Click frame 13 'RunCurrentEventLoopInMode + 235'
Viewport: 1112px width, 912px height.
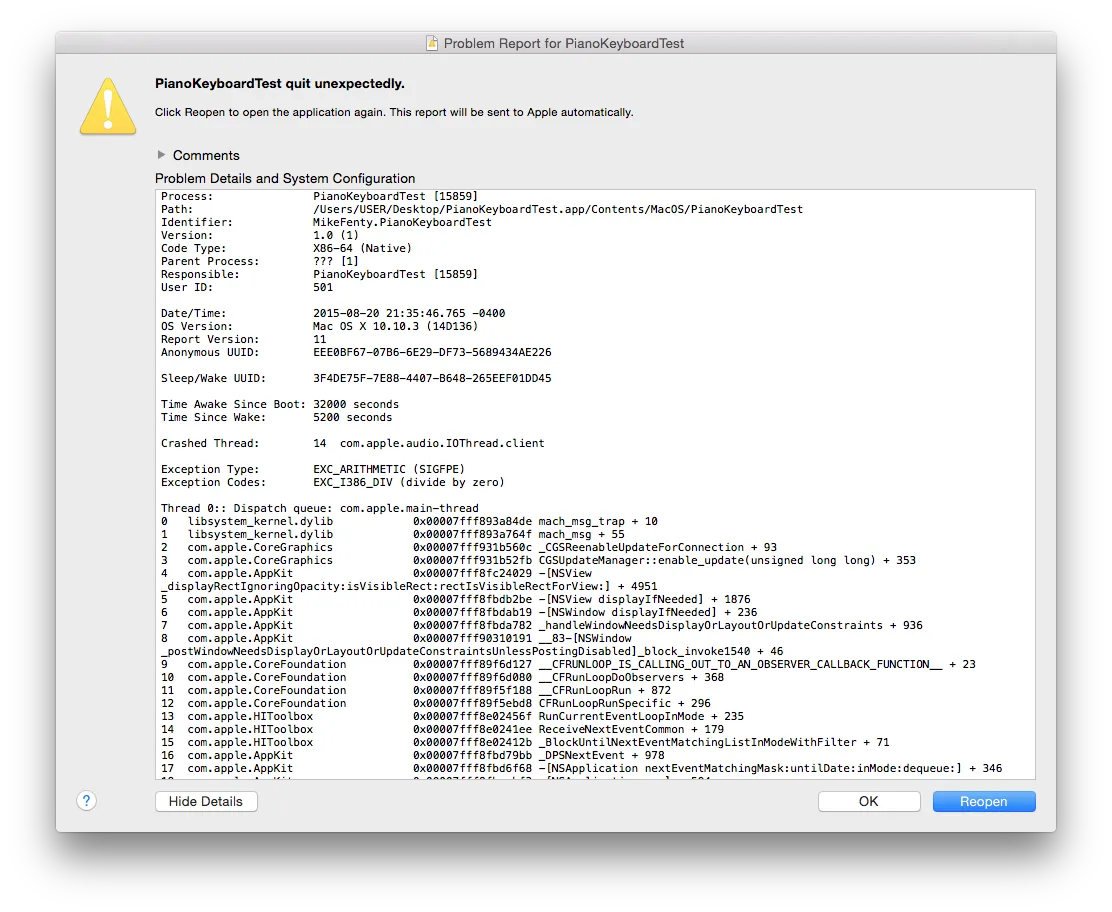pyautogui.click(x=641, y=716)
